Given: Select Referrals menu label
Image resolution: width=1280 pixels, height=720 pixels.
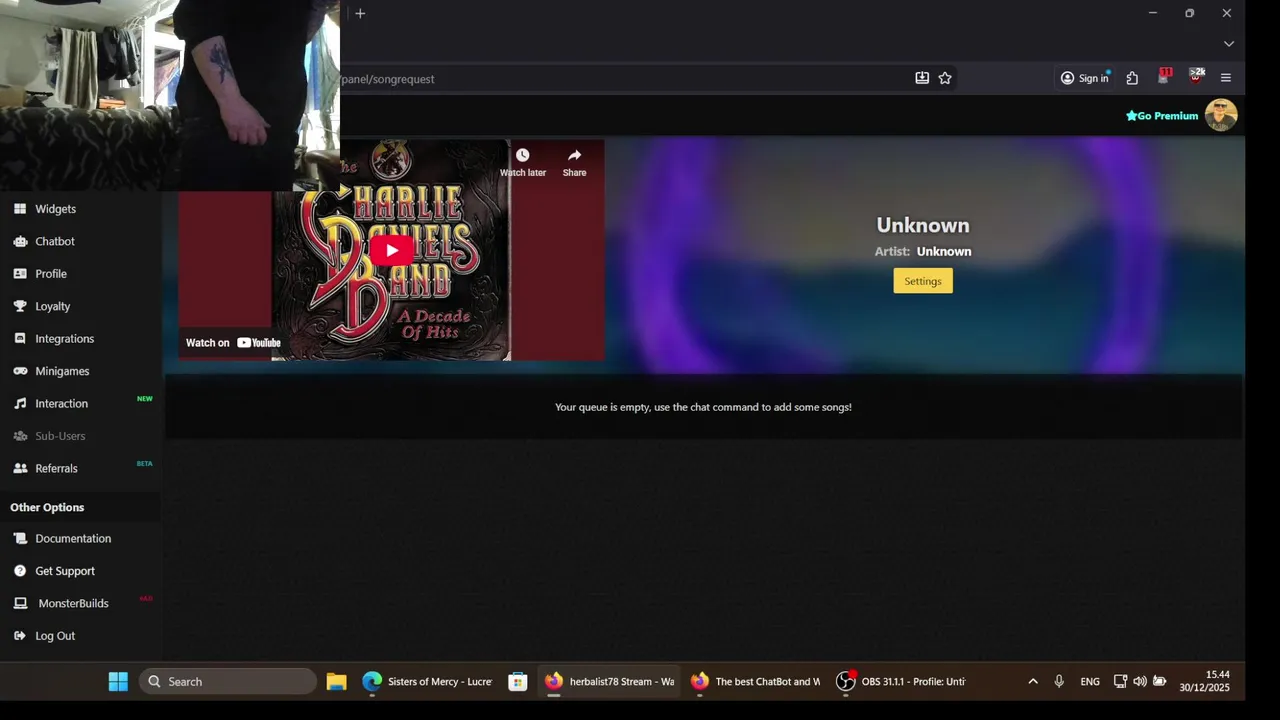Looking at the screenshot, I should coord(56,468).
